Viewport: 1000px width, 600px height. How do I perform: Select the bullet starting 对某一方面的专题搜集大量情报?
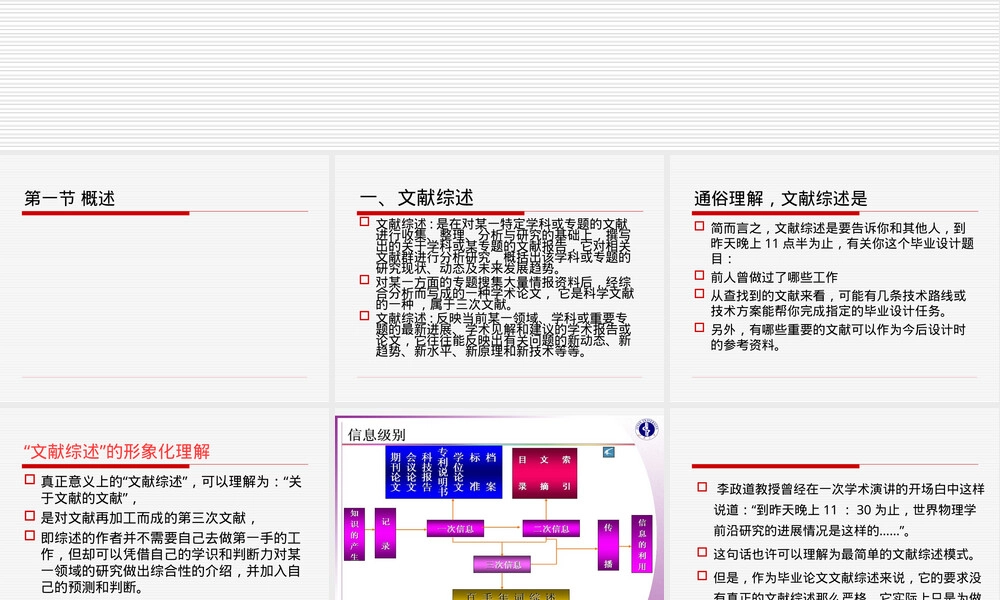(504, 293)
